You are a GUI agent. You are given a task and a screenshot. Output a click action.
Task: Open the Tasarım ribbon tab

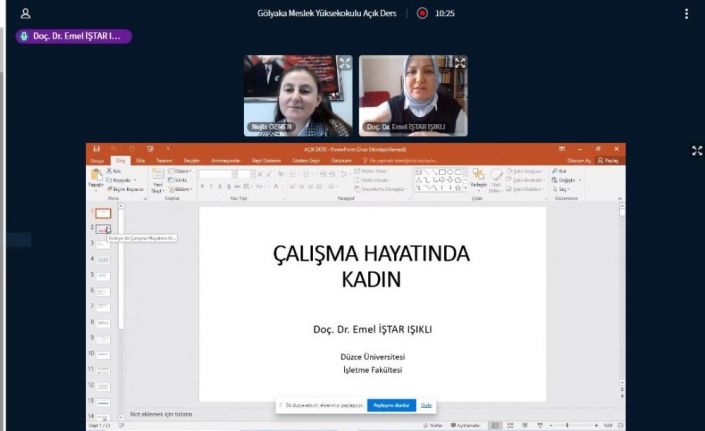pyautogui.click(x=163, y=159)
